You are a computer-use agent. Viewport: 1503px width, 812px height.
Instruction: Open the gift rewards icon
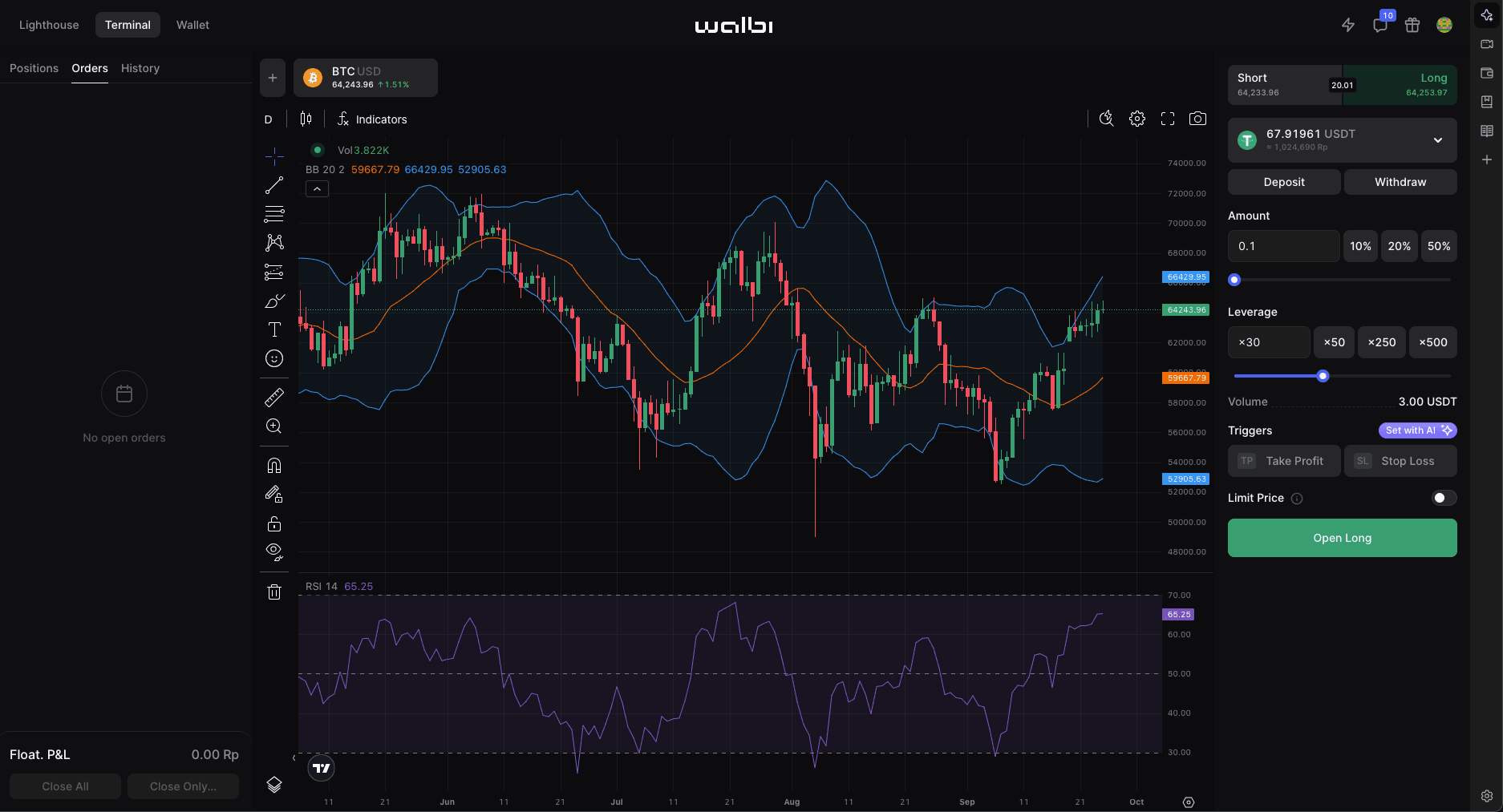[1412, 25]
